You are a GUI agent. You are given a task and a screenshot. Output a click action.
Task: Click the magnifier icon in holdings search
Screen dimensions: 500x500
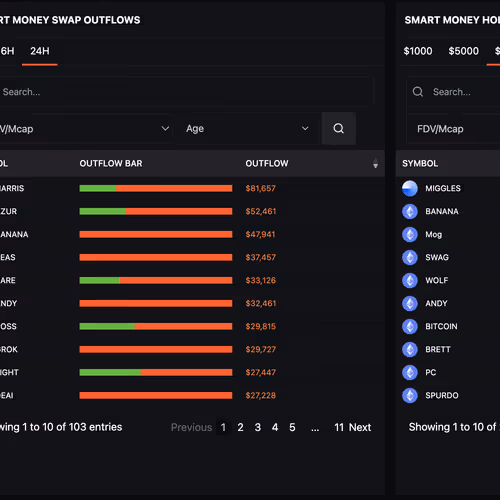418,92
